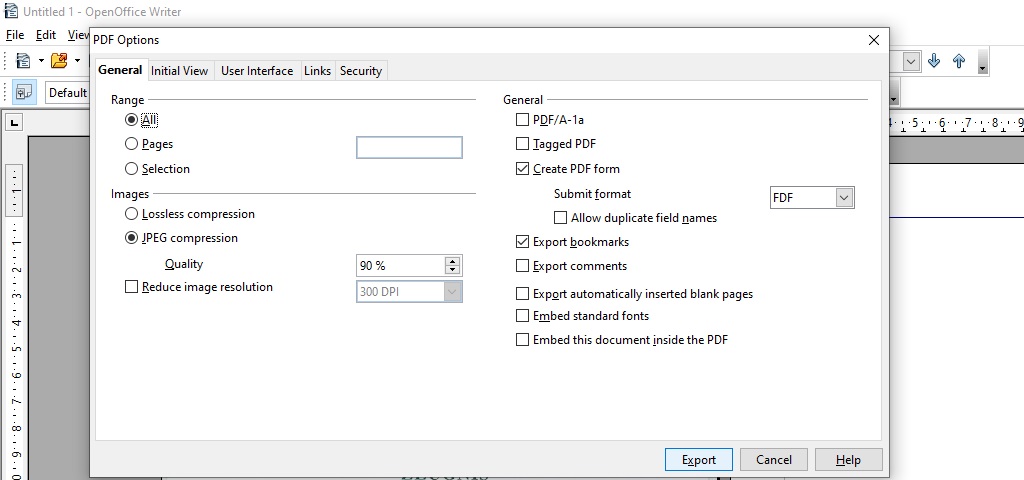Open the Security tab
Viewport: 1024px width, 480px height.
(x=360, y=71)
